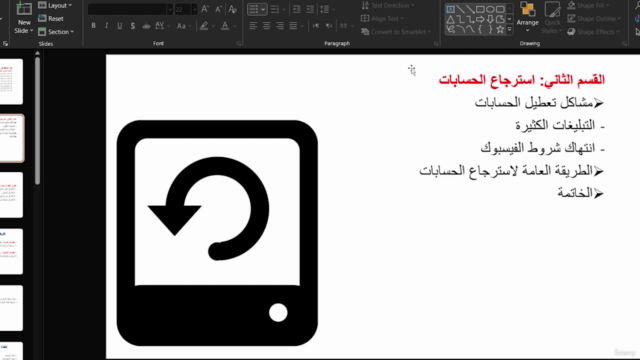
Task: Open columns options
Action: click(346, 26)
